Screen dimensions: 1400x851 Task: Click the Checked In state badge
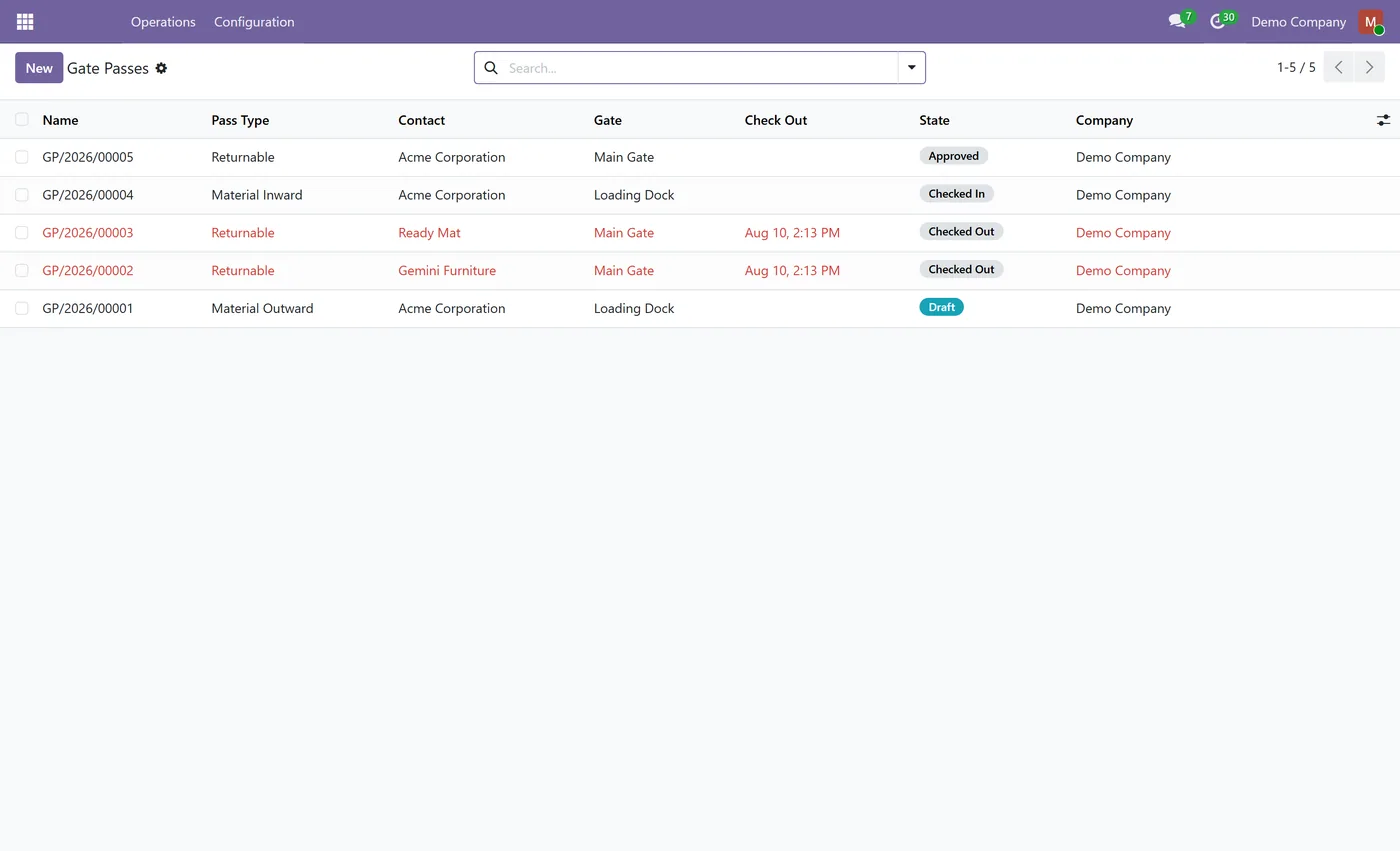click(956, 194)
